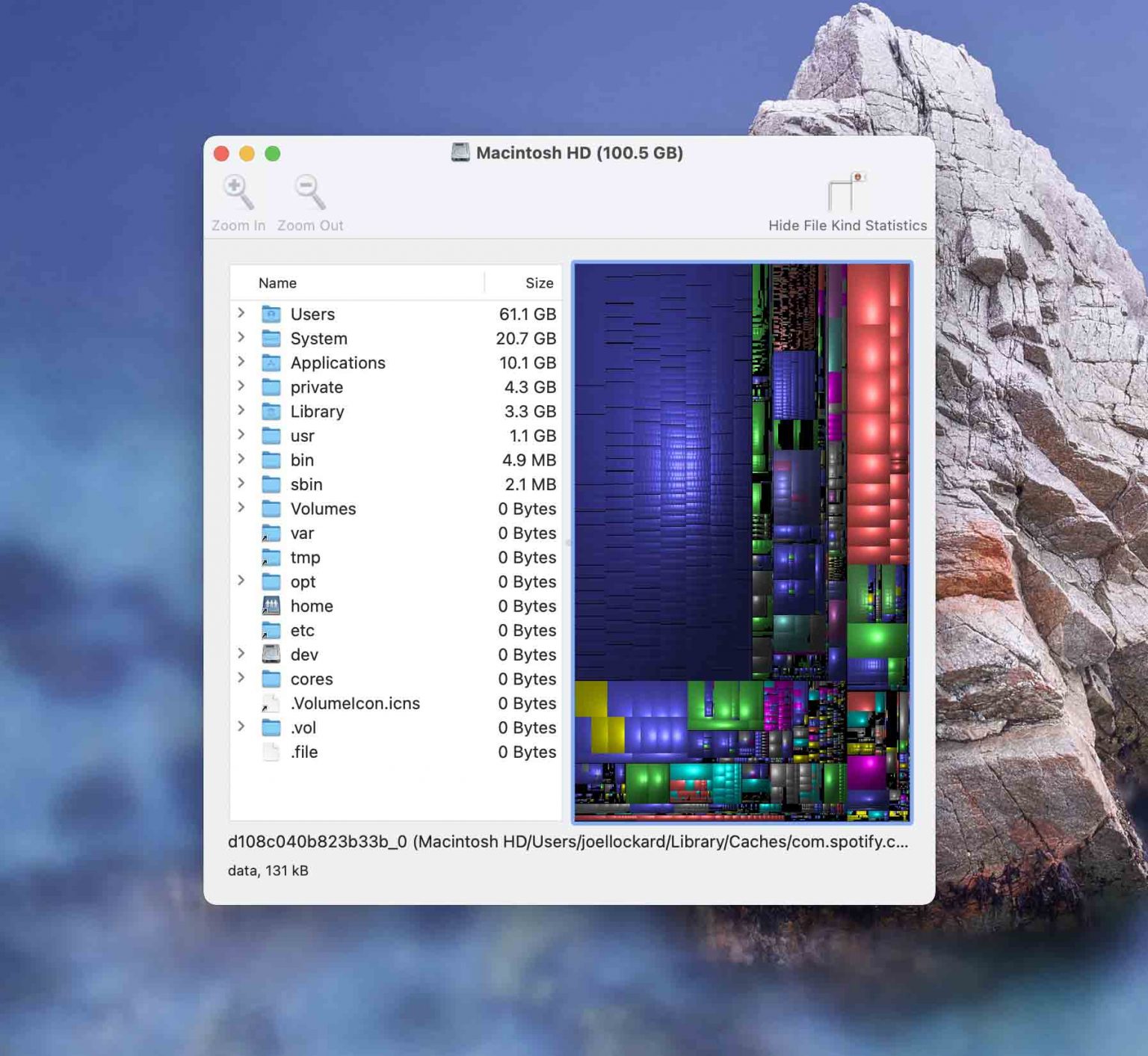Click the Applications folder icon
Viewport: 1148px width, 1056px height.
[x=271, y=362]
